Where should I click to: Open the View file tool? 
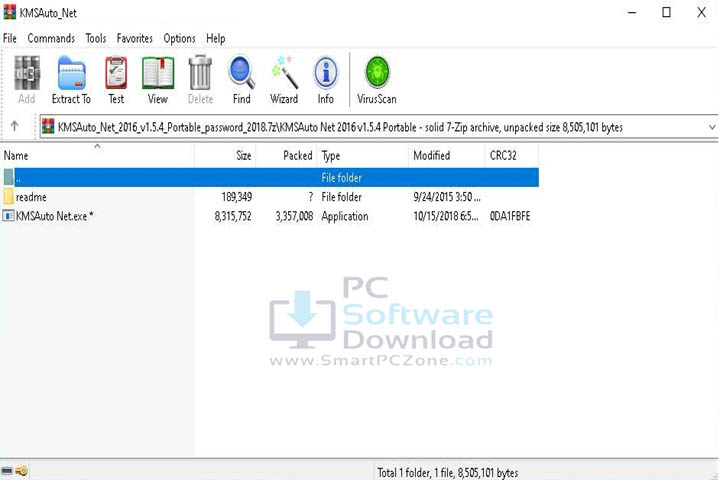pos(158,73)
